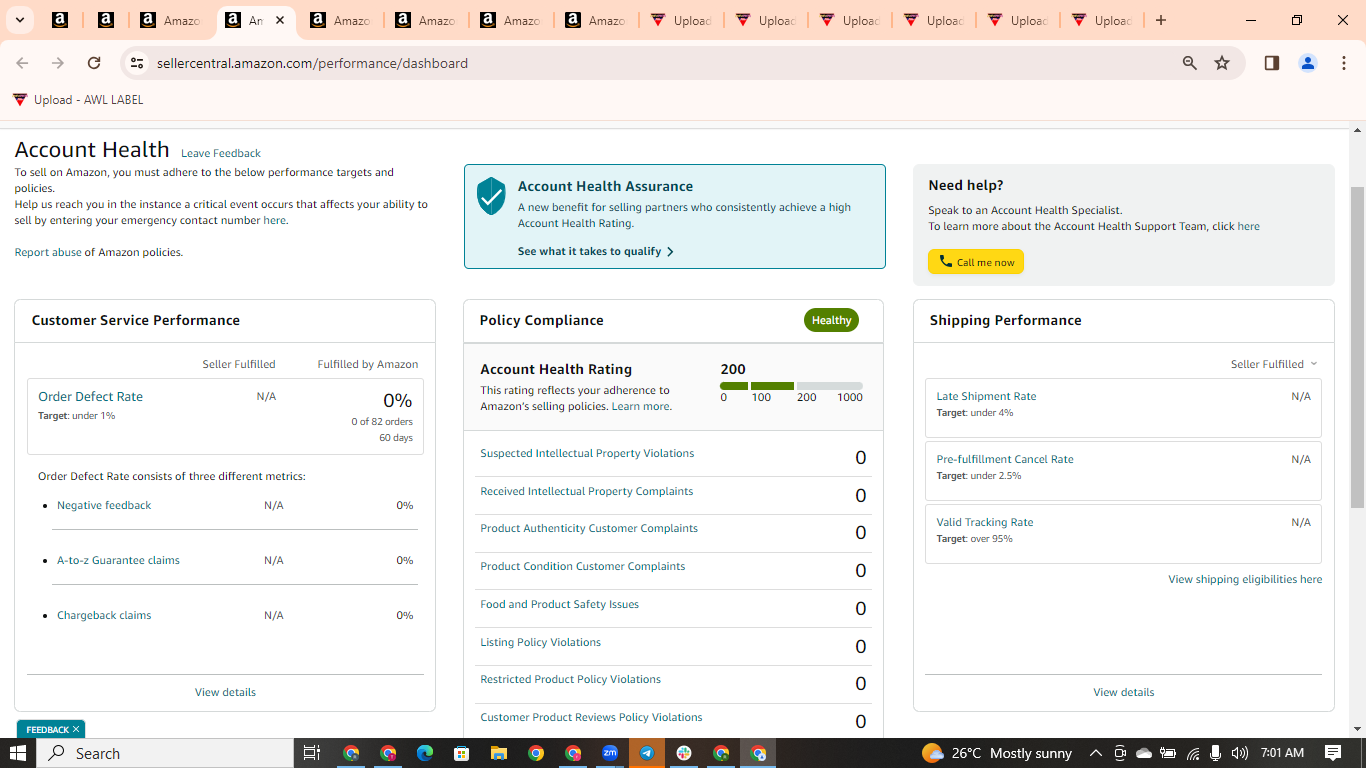Close the Feedback tag with its X
Screen dimensions: 1366x768
pos(76,729)
